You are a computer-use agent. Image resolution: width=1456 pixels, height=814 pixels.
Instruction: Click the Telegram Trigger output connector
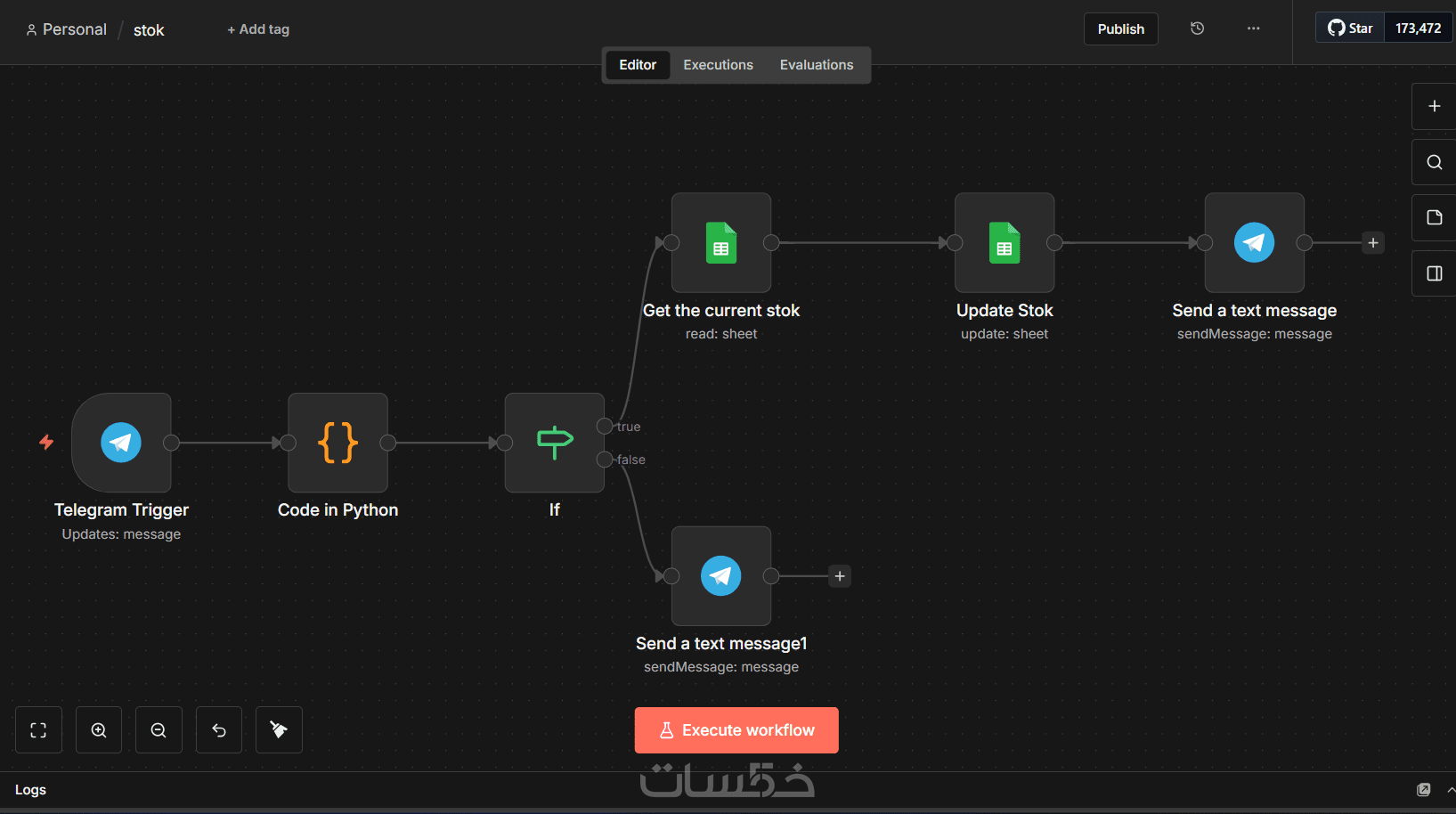click(171, 443)
